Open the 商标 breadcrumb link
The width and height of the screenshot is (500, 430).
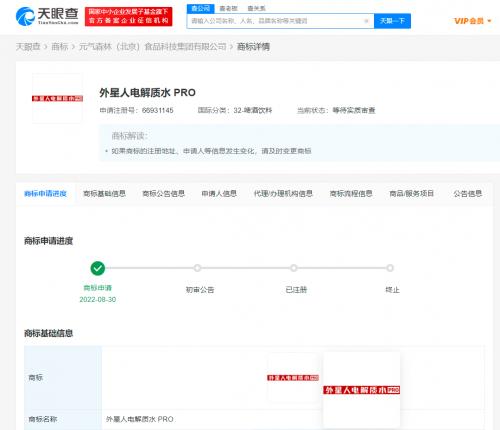pyautogui.click(x=60, y=47)
